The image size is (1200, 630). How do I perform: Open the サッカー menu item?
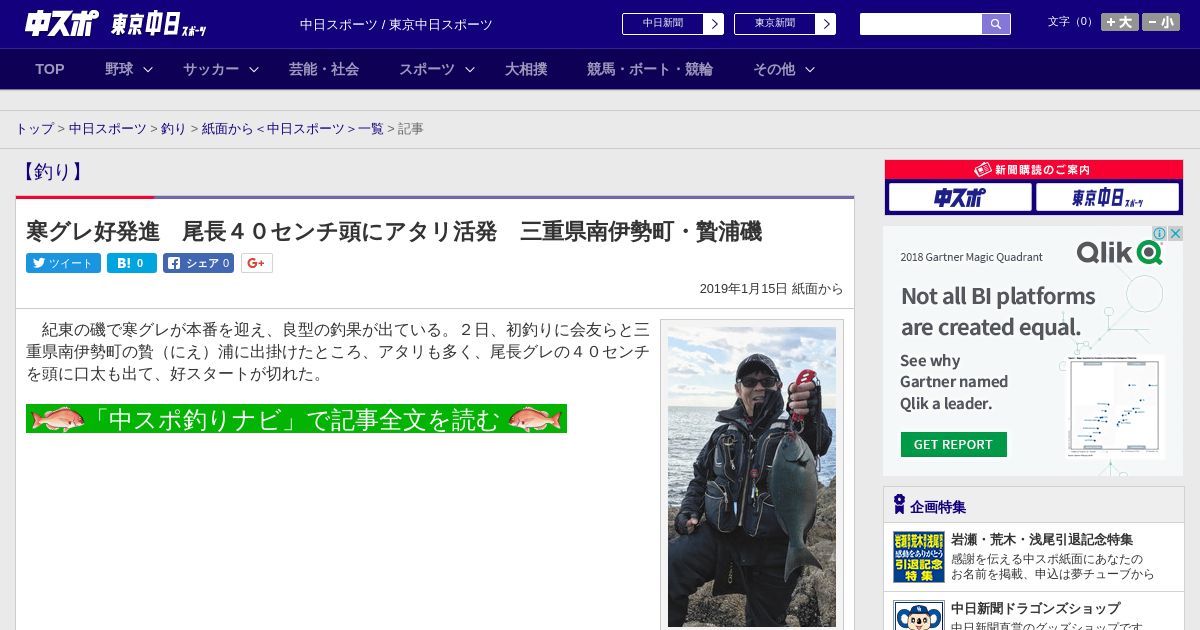211,69
